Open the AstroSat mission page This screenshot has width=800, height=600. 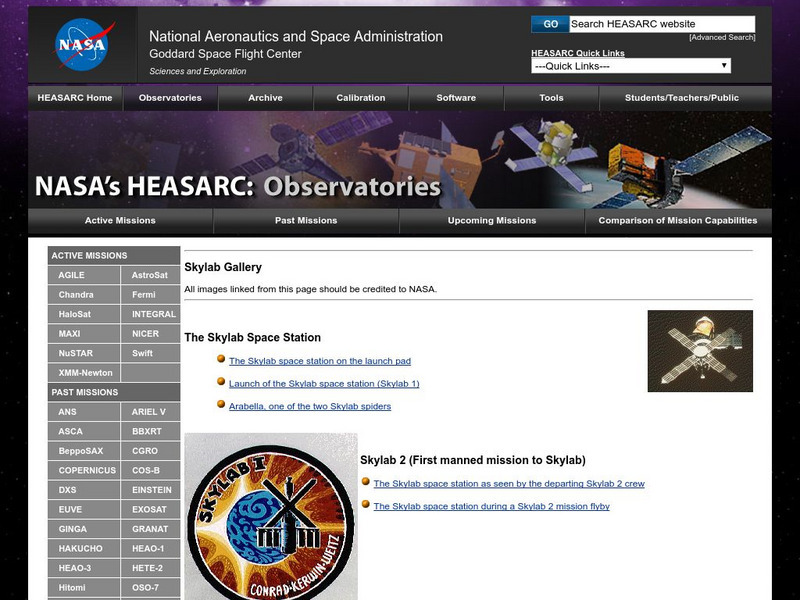(x=151, y=275)
